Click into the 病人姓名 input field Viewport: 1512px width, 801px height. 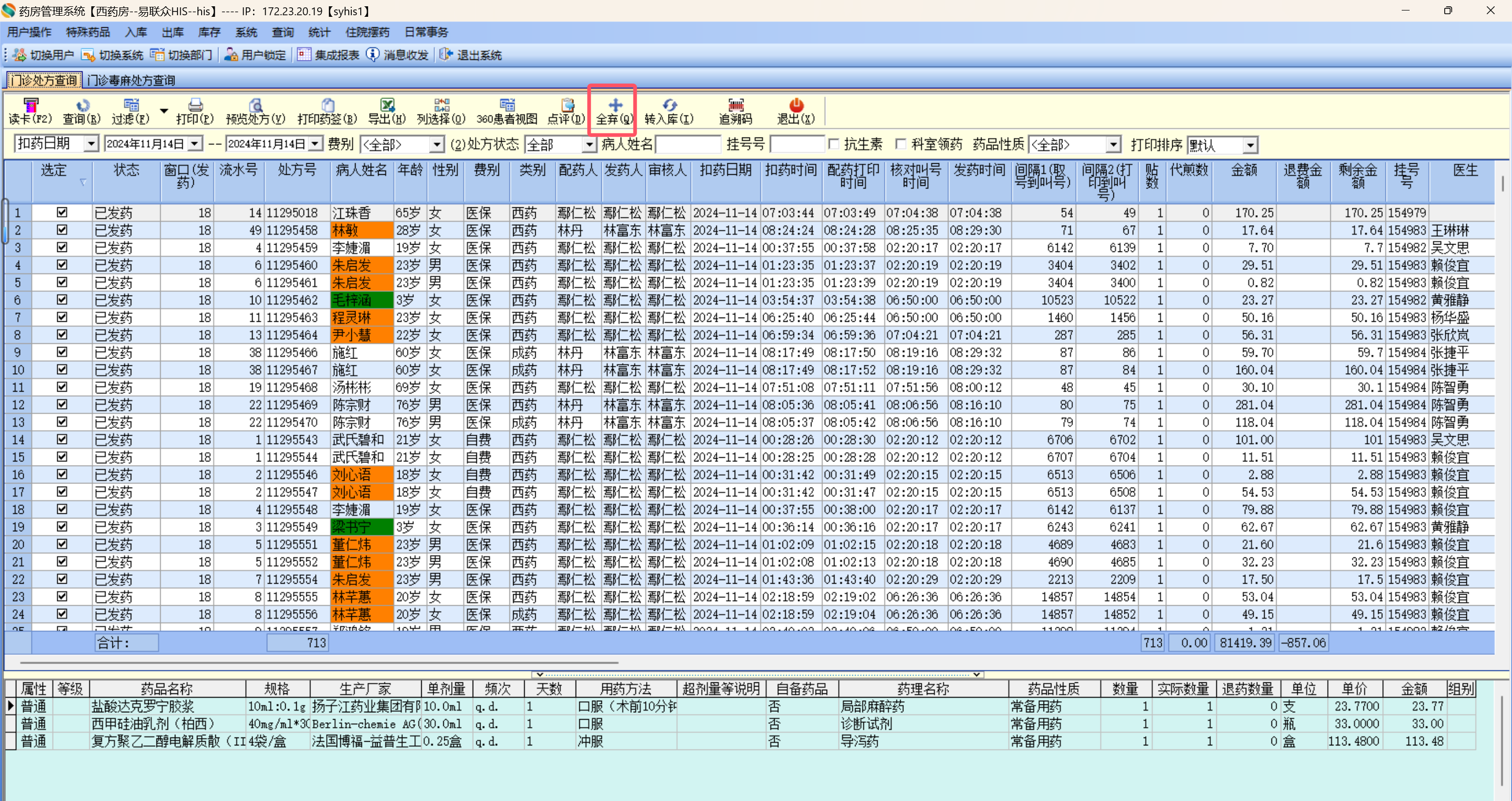(x=688, y=144)
